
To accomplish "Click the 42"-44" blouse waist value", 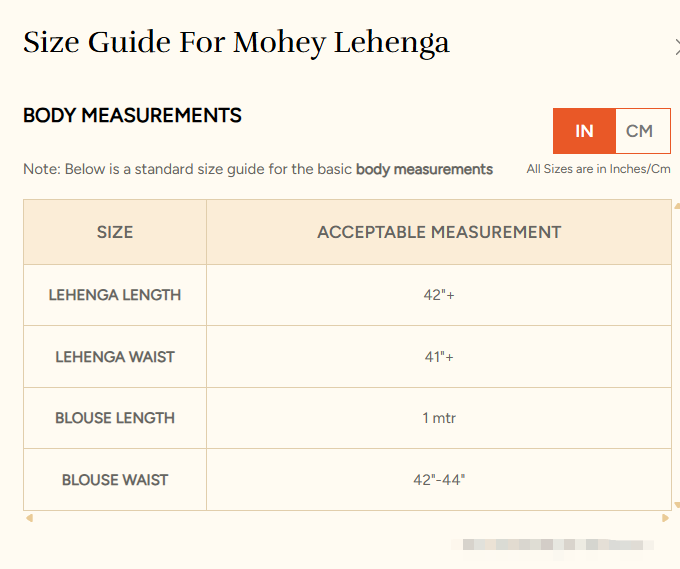I will coord(439,480).
